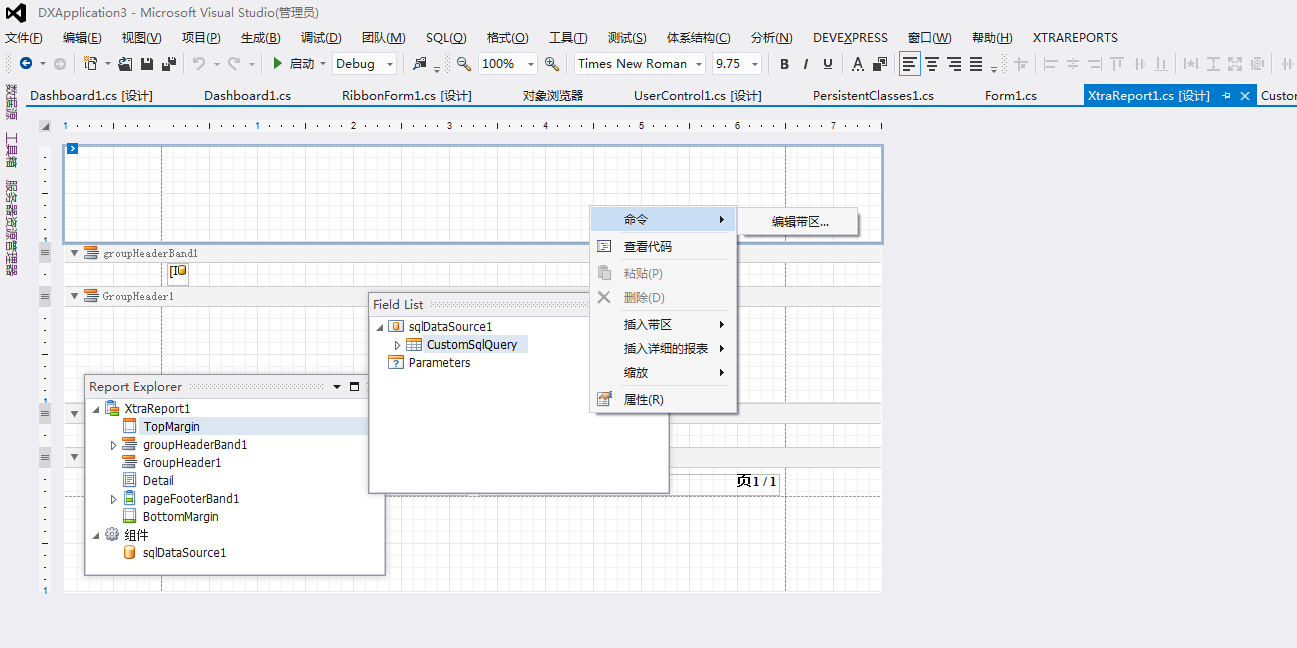This screenshot has height=648, width=1297.
Task: Click the Align Tops layout icon
Action: (1116, 63)
